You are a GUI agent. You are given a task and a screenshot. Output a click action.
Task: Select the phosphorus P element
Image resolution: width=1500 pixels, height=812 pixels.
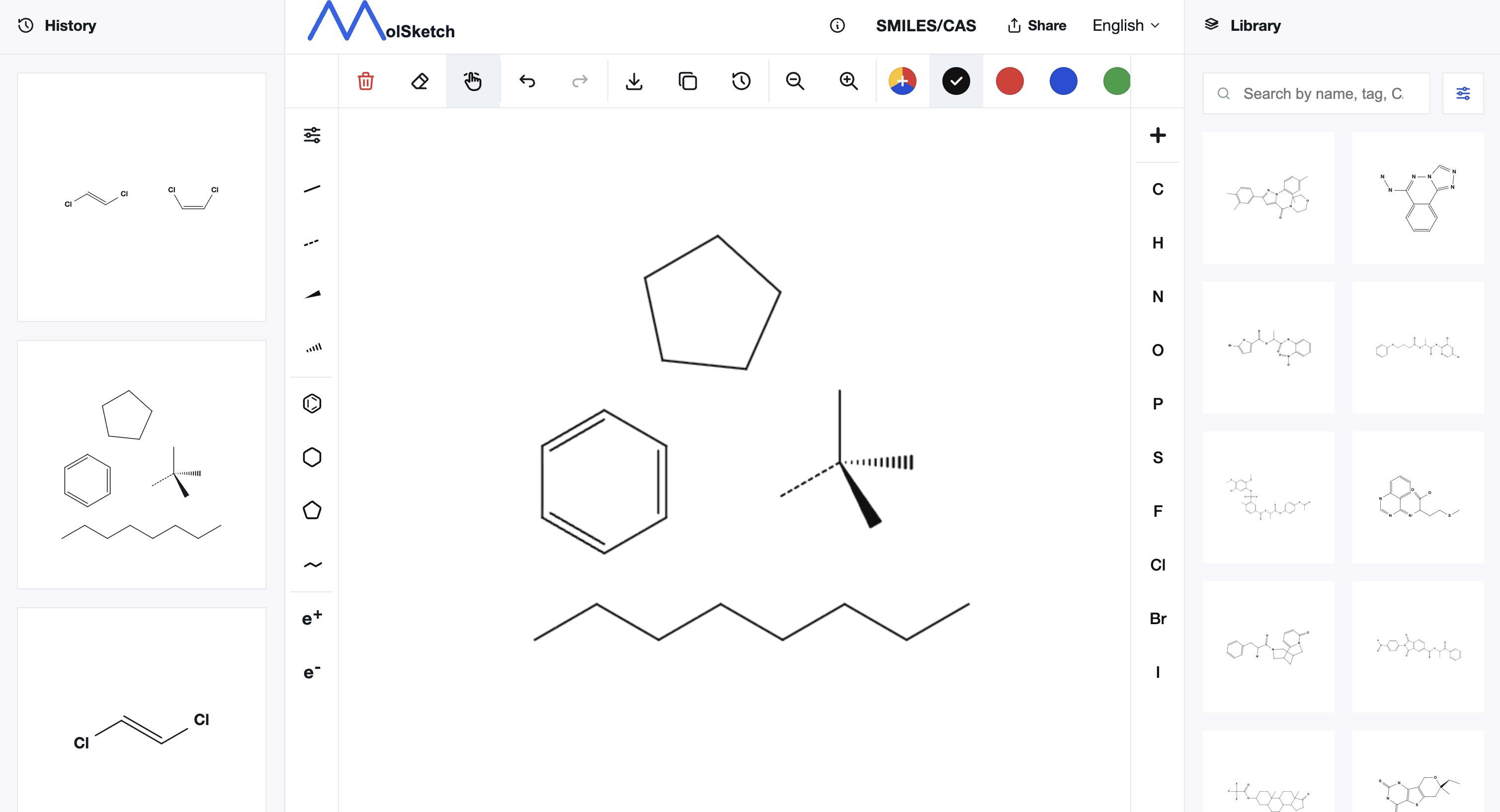[1158, 404]
